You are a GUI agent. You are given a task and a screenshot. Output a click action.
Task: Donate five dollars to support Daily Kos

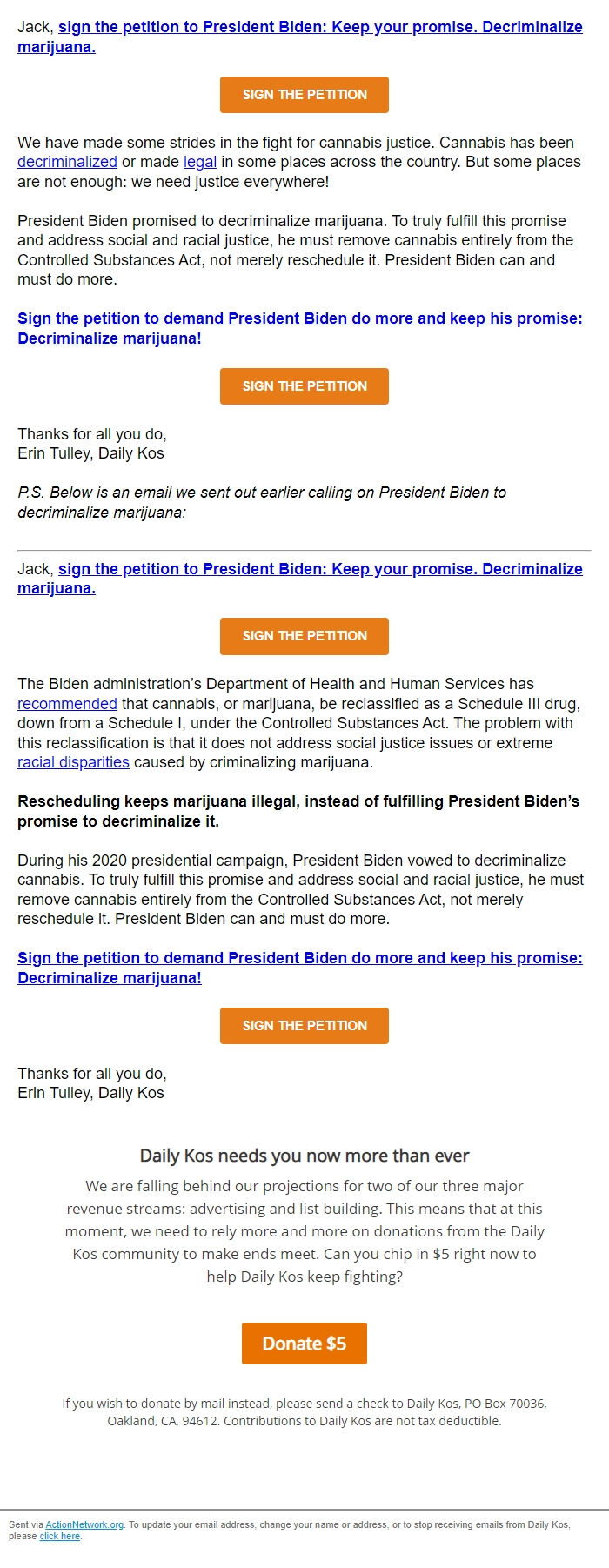[304, 1343]
